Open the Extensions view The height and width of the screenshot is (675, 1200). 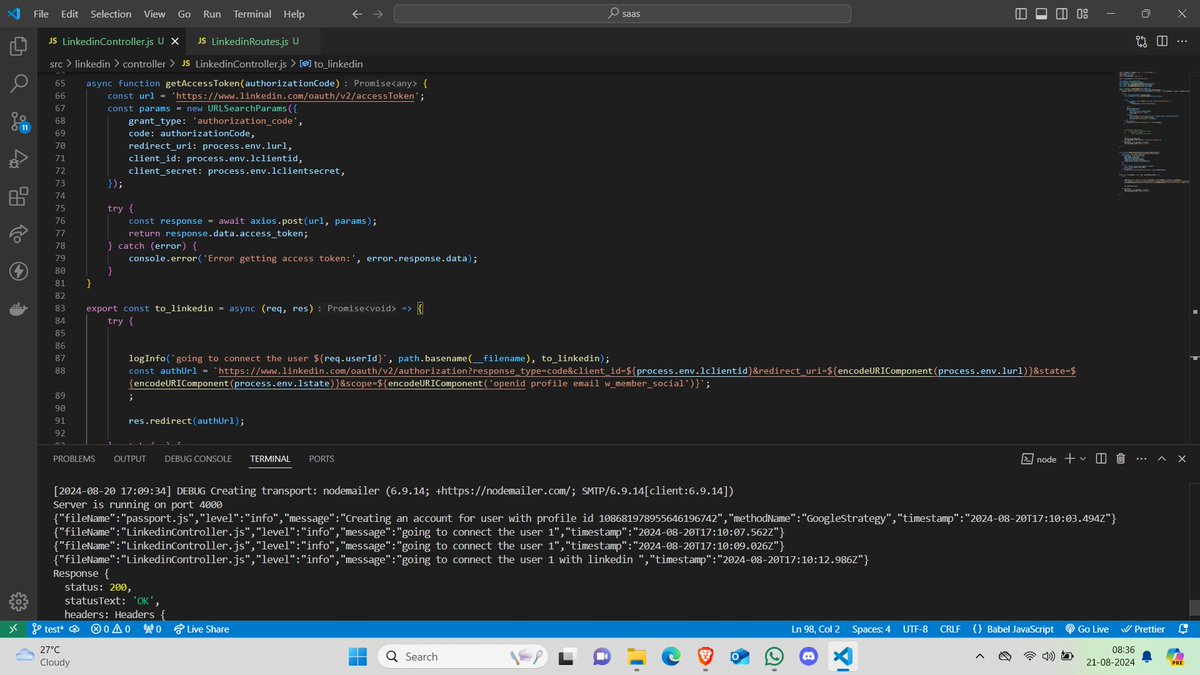click(18, 197)
